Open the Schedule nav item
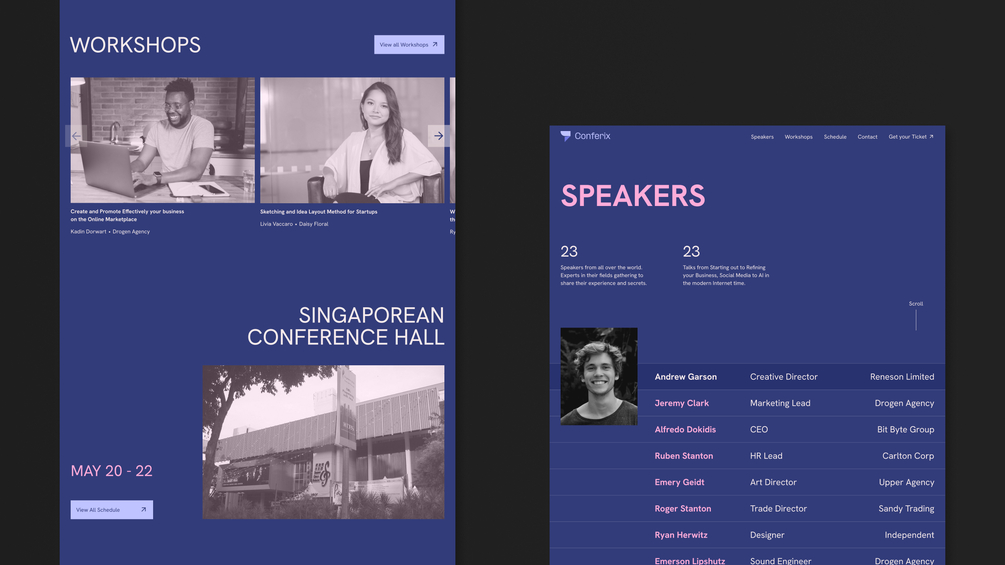This screenshot has width=1005, height=565. (835, 136)
